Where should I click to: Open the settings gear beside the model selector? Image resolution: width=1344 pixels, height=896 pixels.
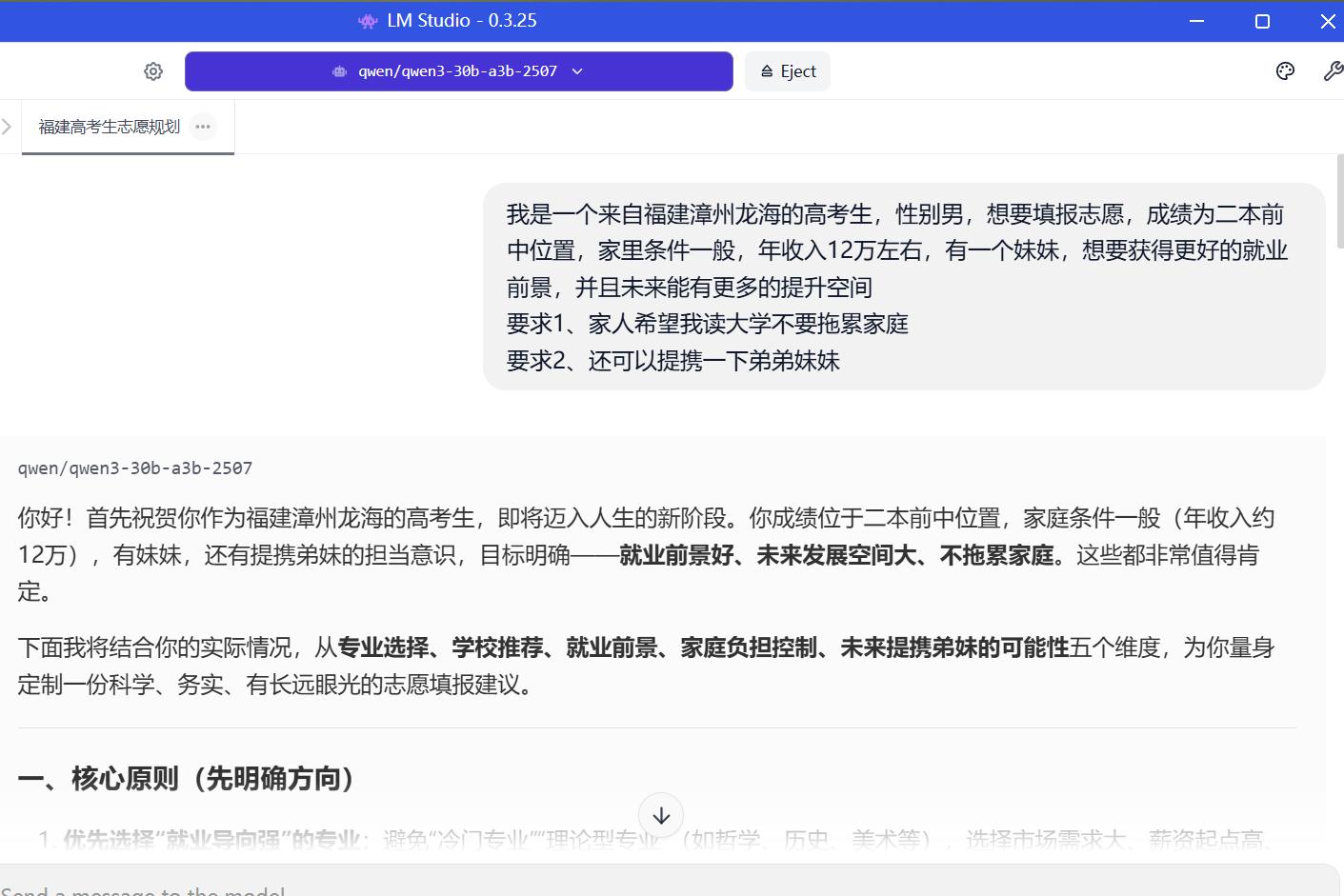point(153,71)
